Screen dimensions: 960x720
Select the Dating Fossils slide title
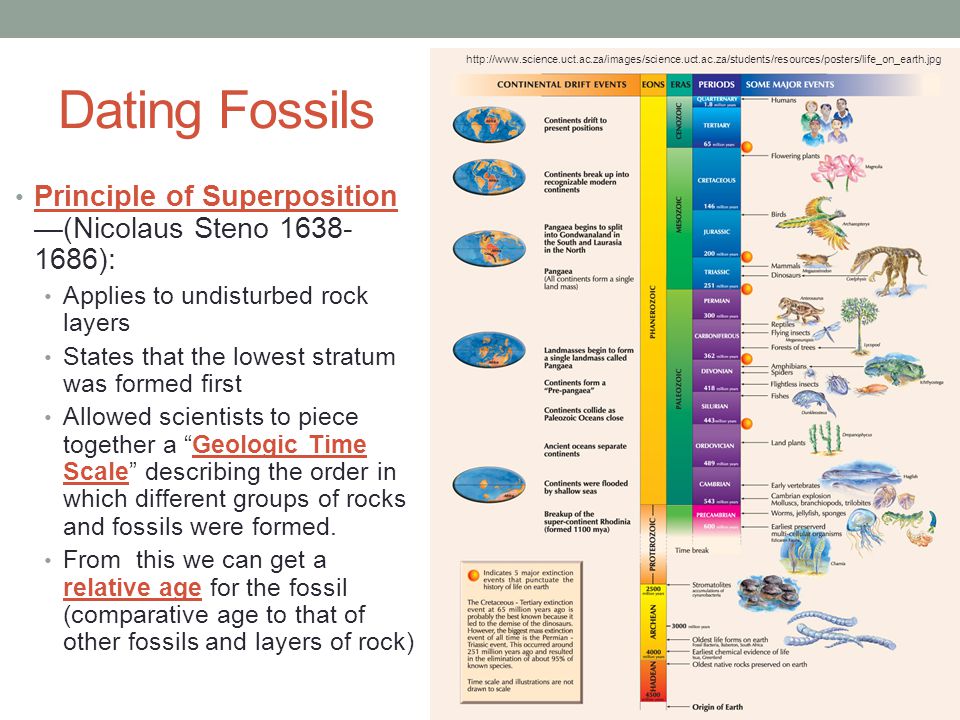point(217,110)
